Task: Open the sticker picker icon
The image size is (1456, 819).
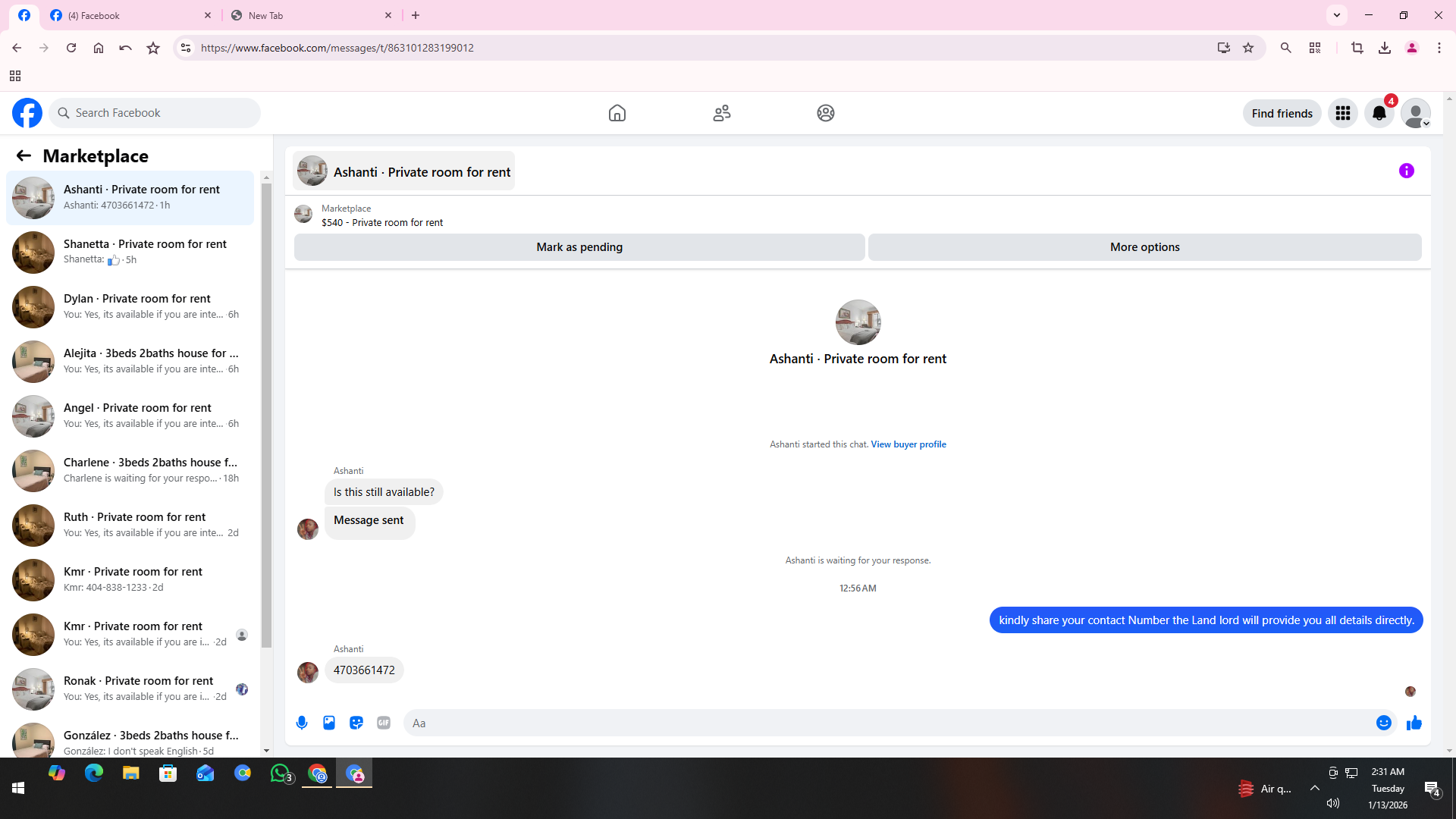Action: point(356,723)
